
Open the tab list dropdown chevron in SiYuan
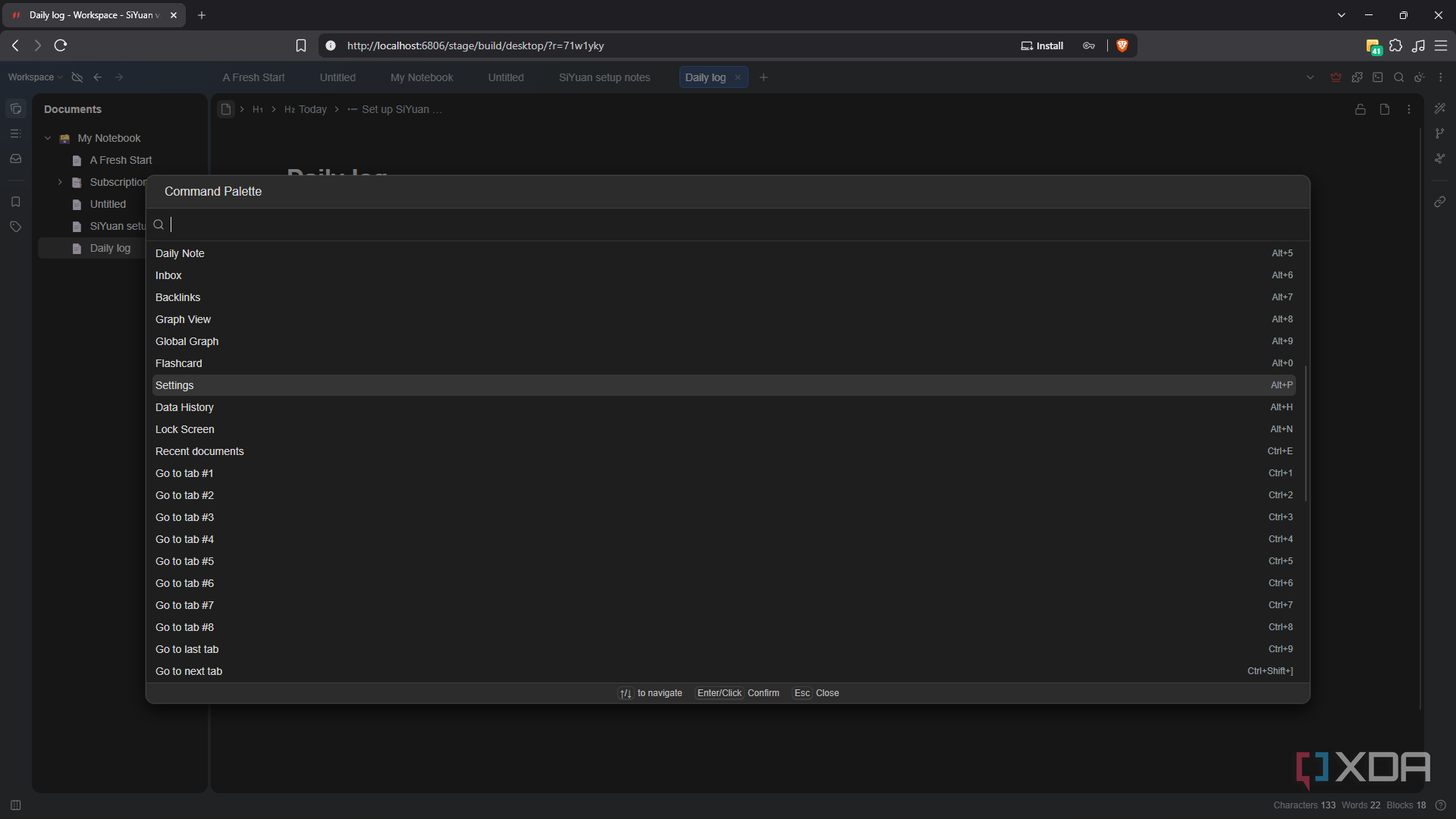(x=1310, y=77)
